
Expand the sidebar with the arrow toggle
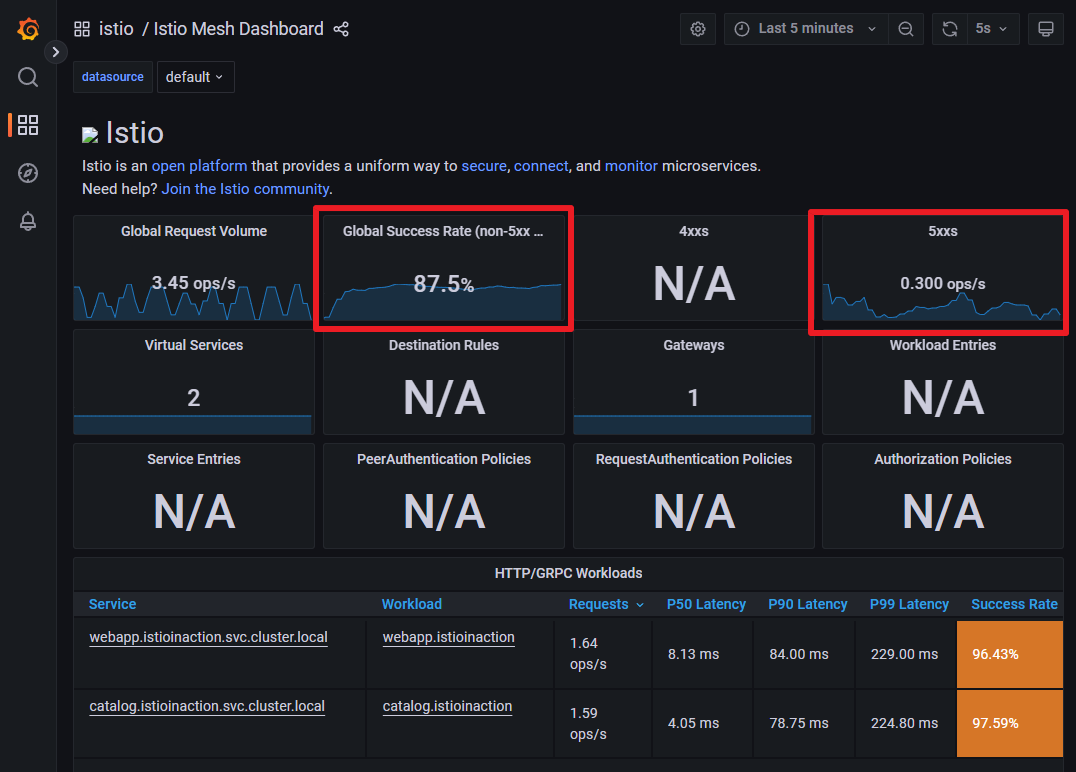[x=56, y=51]
